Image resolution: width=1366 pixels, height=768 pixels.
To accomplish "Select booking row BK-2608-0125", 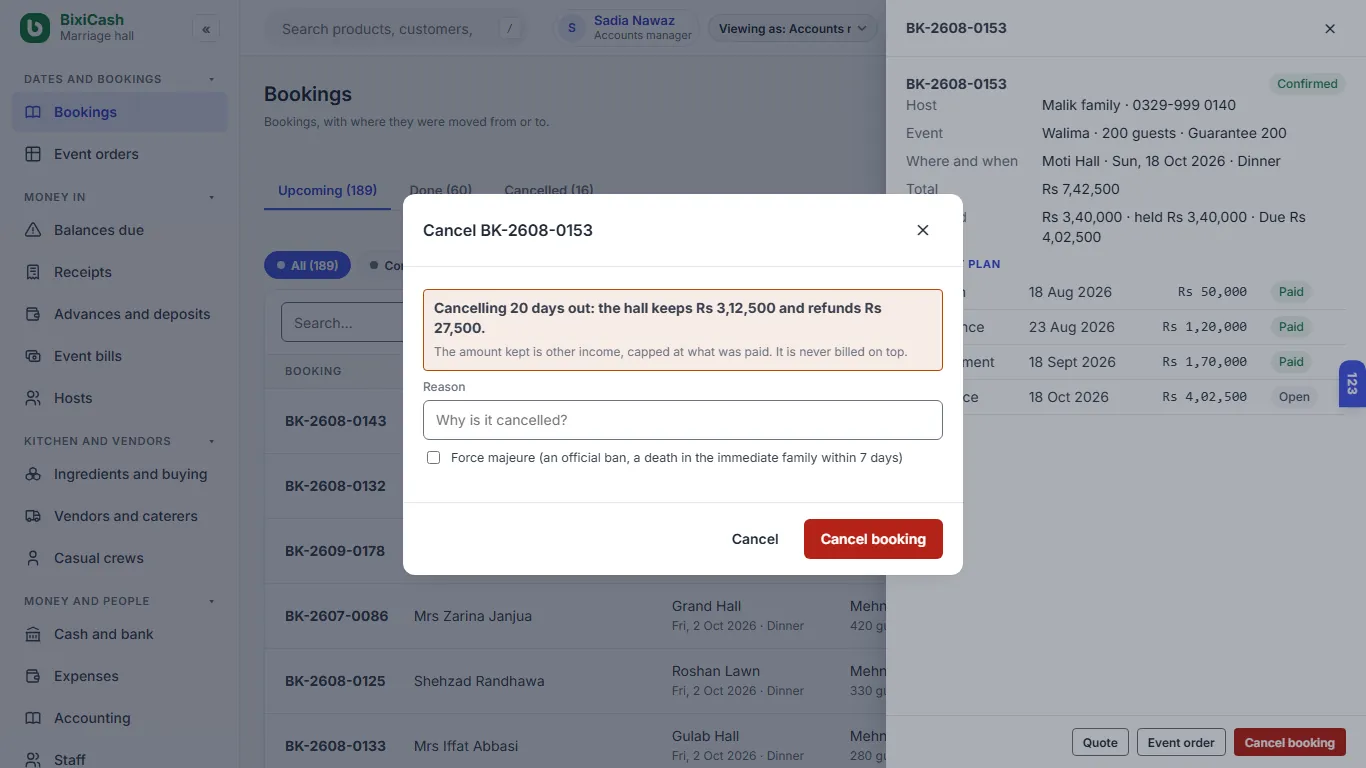I will point(575,681).
